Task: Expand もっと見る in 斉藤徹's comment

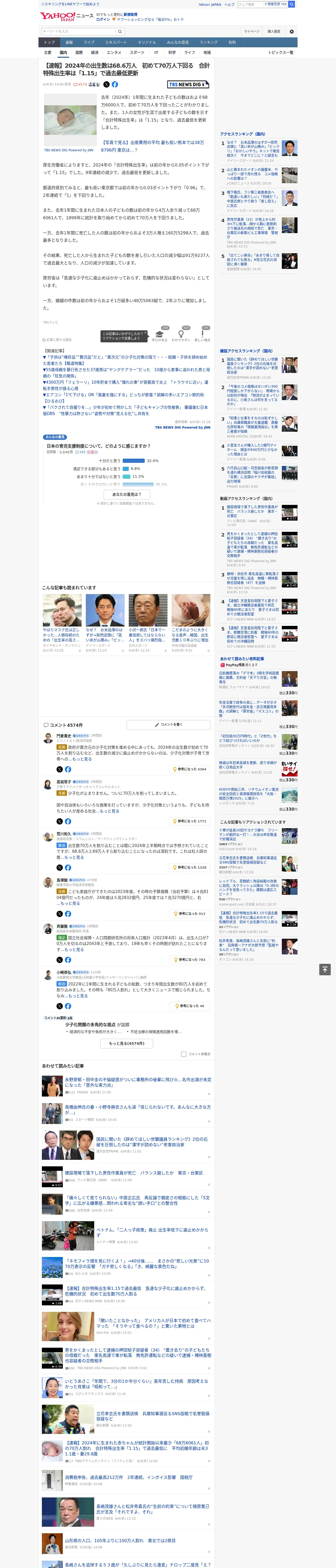Action: [74, 950]
